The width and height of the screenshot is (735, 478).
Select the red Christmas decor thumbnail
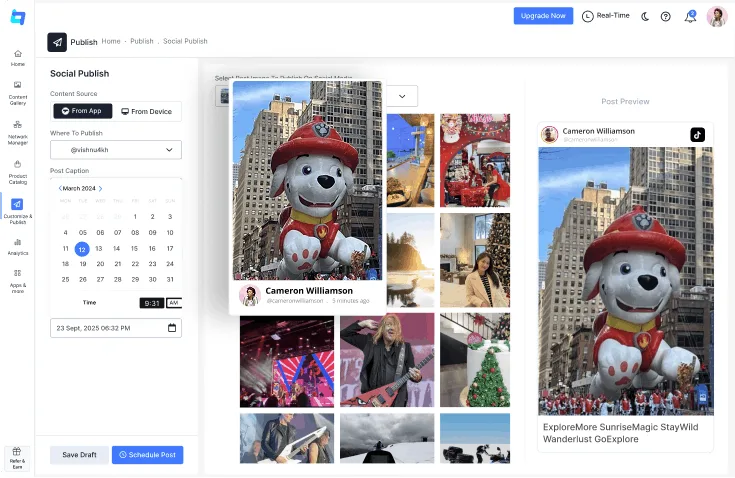(475, 160)
